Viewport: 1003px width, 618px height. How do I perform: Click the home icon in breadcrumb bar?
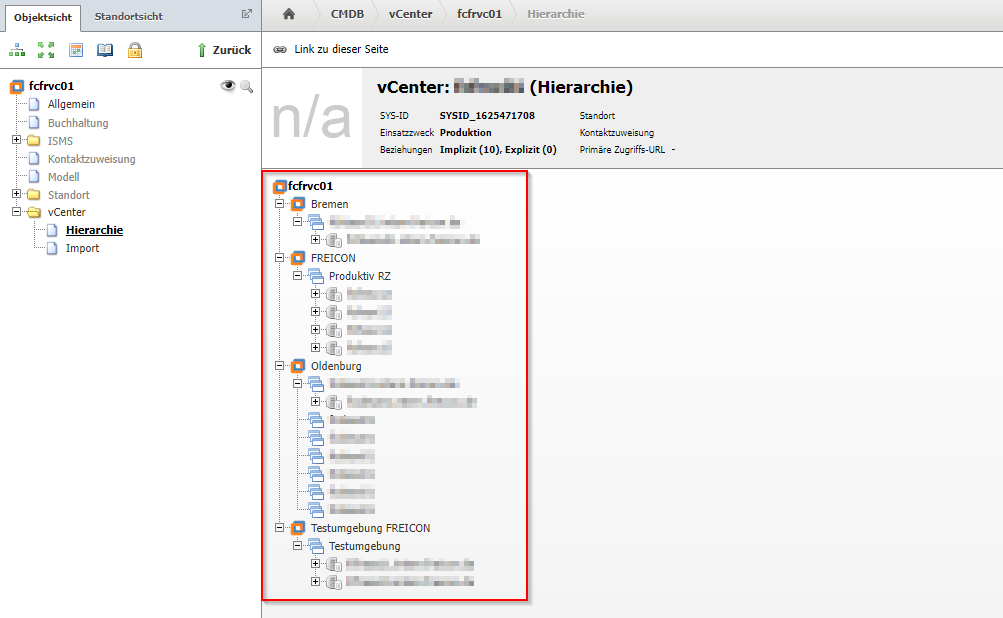289,14
